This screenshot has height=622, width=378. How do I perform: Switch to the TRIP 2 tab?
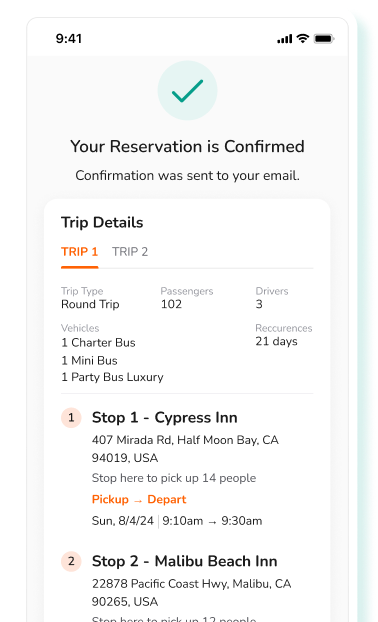coord(130,251)
